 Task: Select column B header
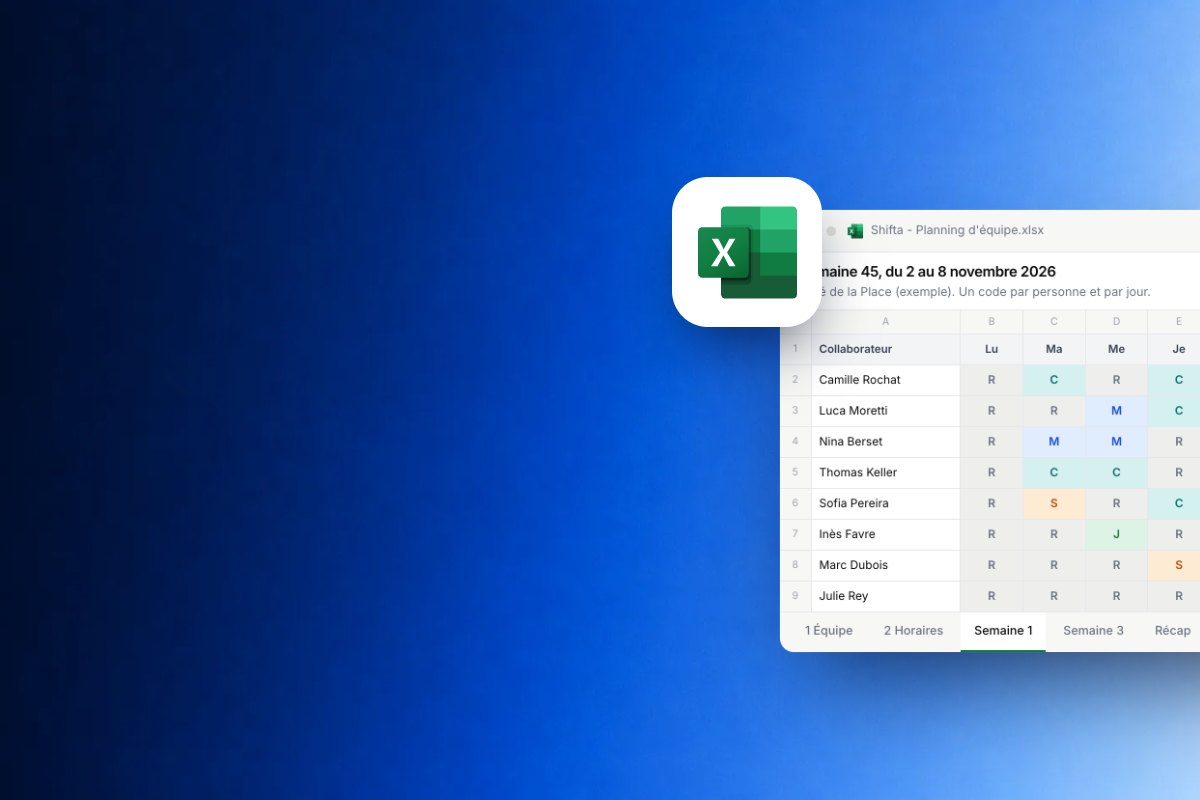(x=991, y=322)
